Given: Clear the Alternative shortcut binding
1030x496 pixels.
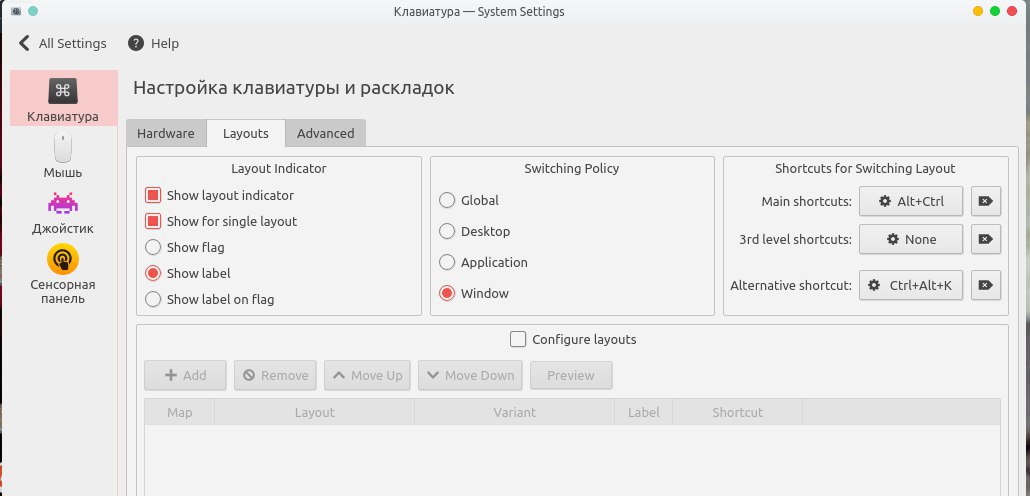Looking at the screenshot, I should click(x=985, y=285).
